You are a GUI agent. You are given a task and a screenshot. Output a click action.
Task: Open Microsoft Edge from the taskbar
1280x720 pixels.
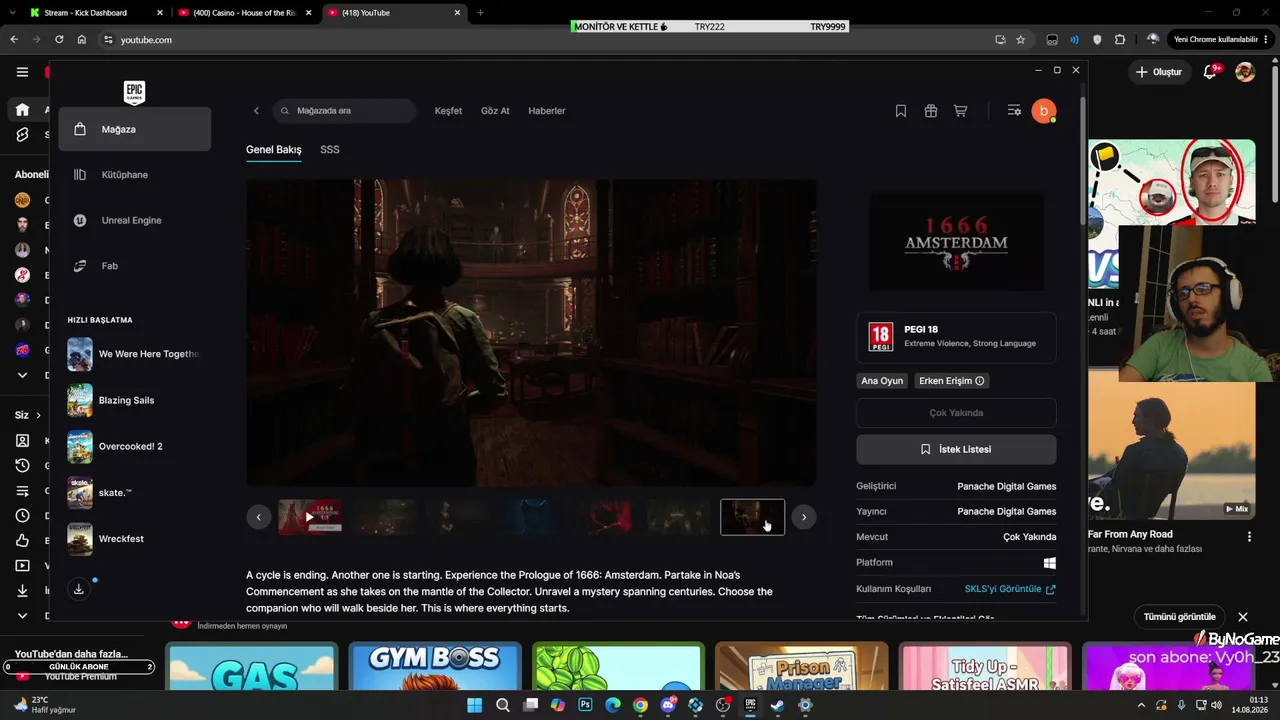(613, 705)
